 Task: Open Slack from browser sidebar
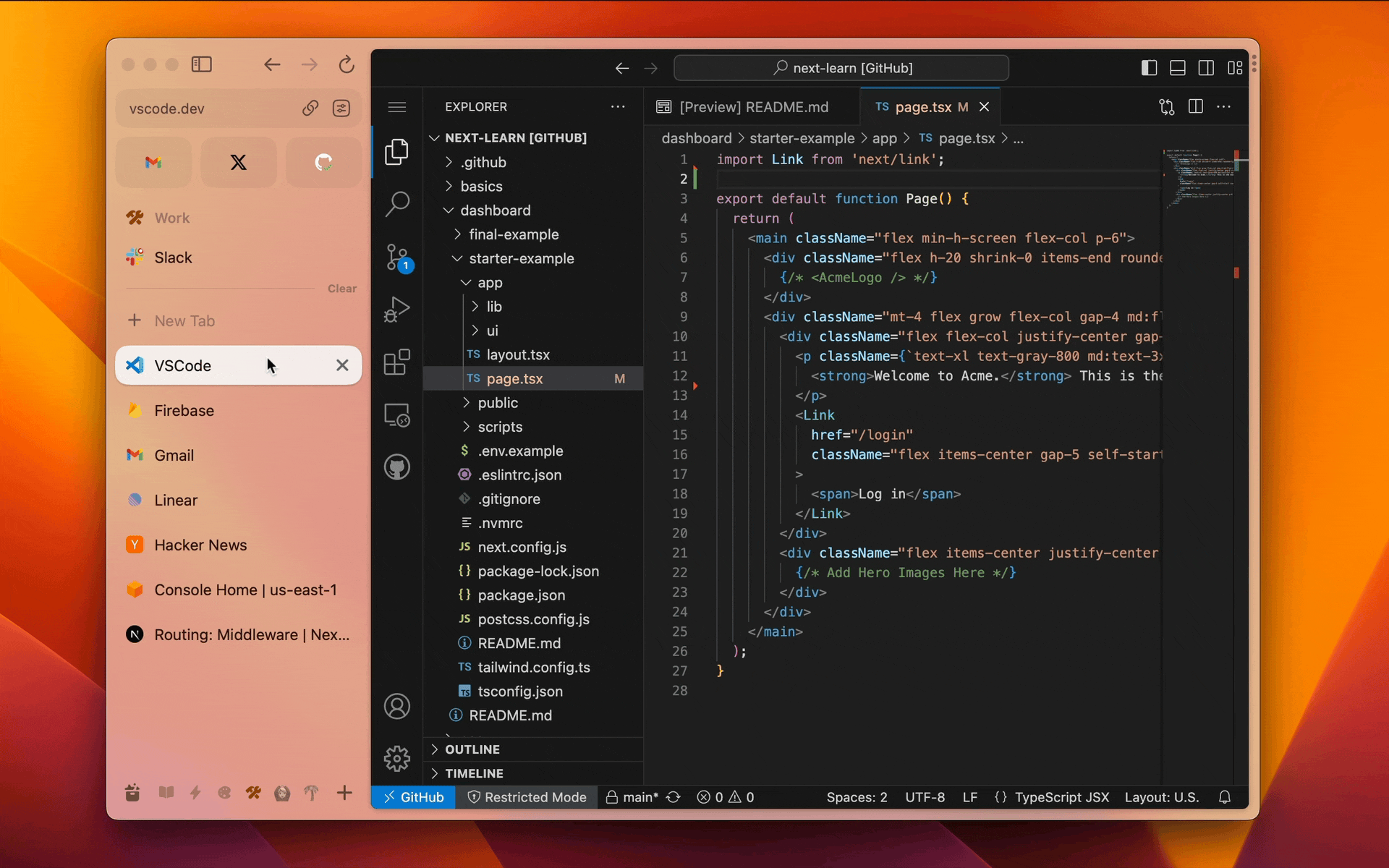(238, 258)
